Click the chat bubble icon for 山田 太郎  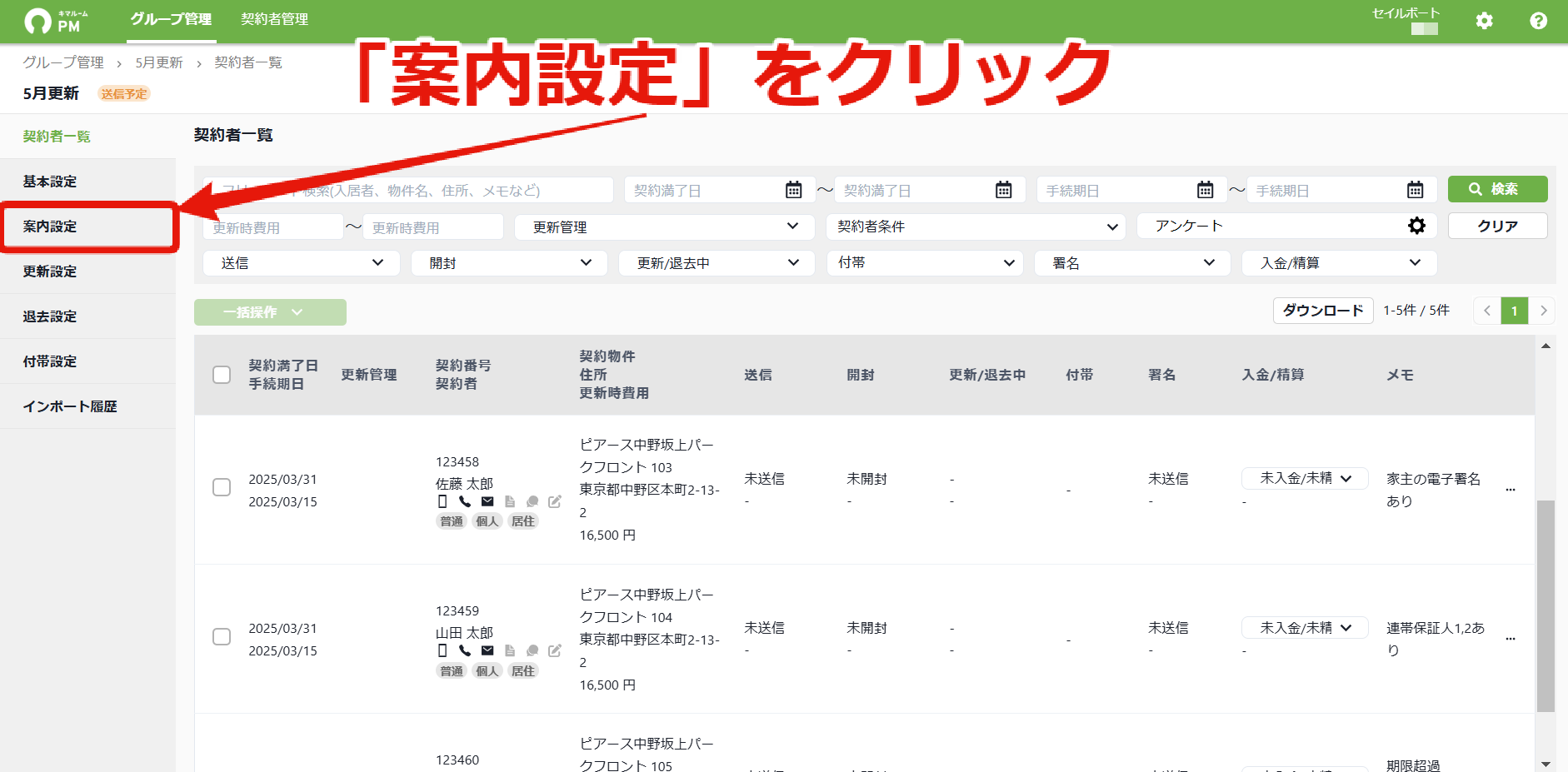532,650
